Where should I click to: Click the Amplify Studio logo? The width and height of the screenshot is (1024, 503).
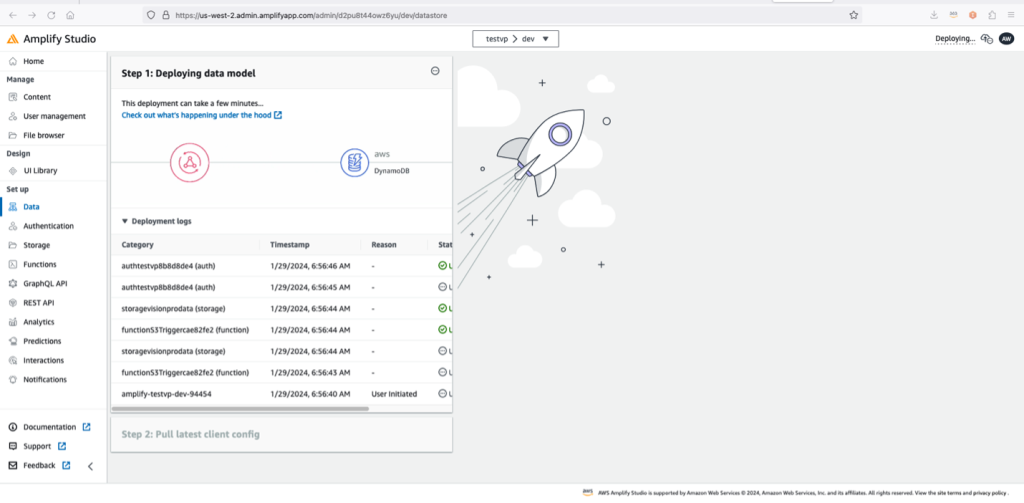[12, 39]
